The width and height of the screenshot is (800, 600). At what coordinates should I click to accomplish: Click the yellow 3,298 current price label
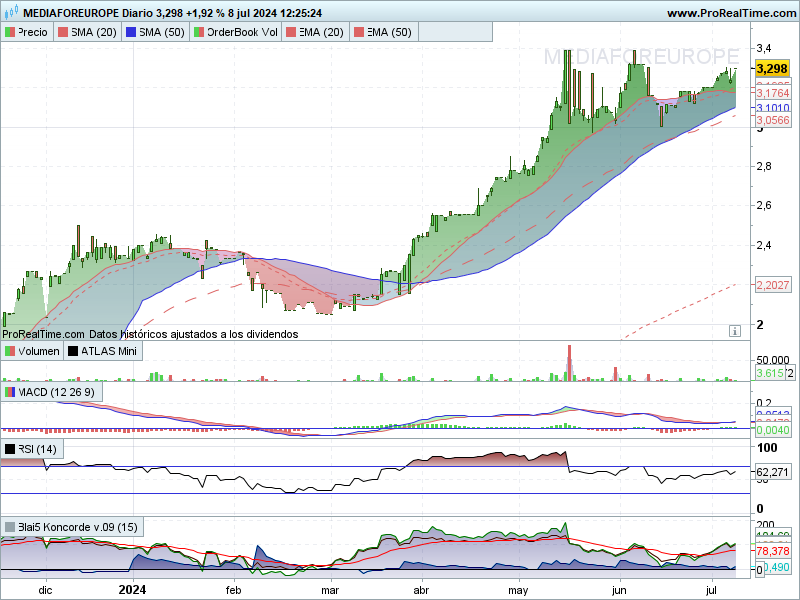[x=772, y=69]
